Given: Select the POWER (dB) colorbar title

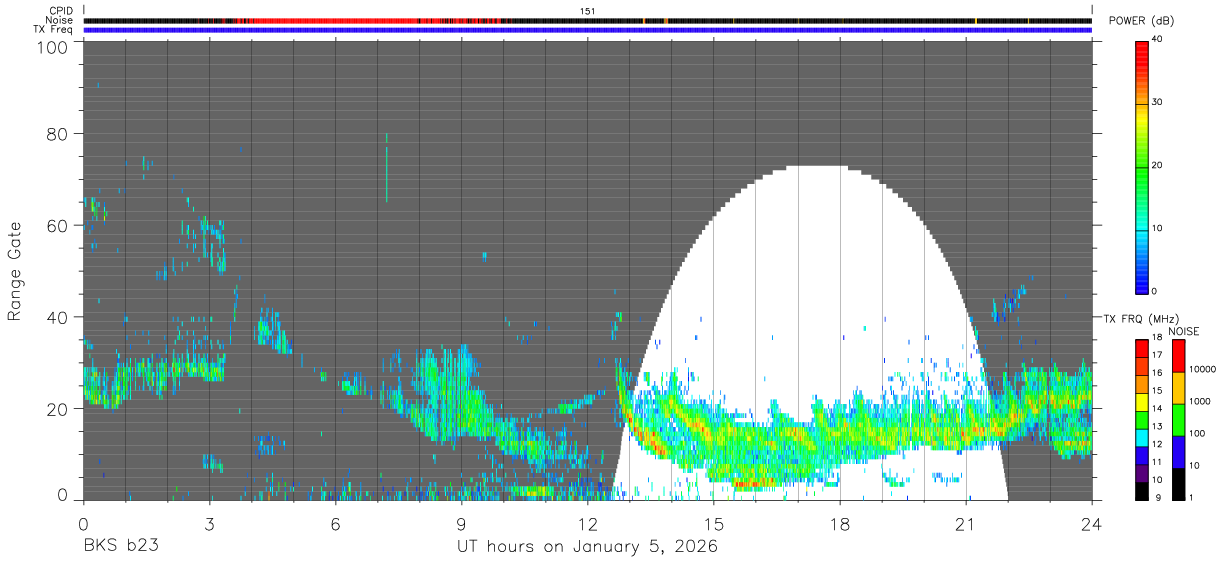Looking at the screenshot, I should tap(1141, 21).
